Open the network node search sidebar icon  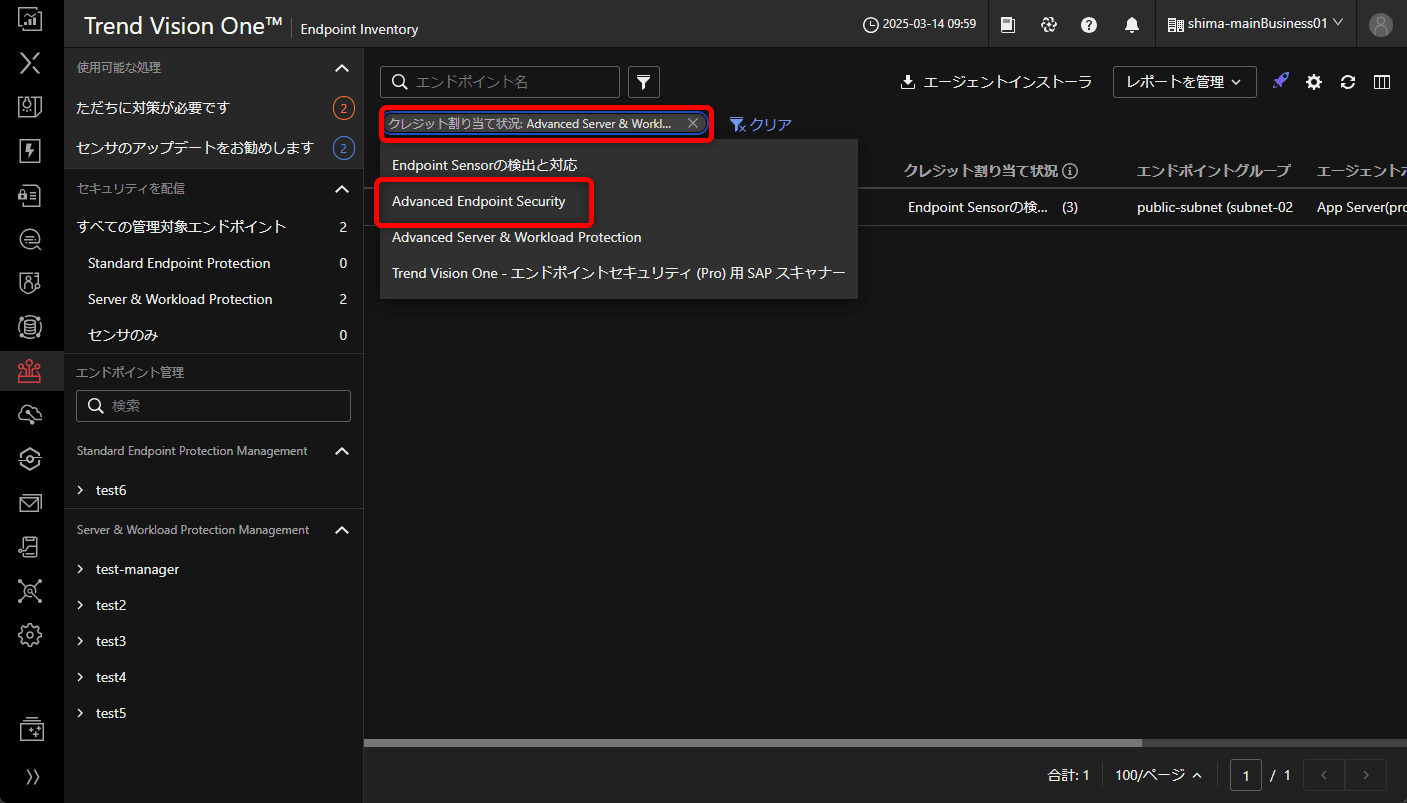31,591
